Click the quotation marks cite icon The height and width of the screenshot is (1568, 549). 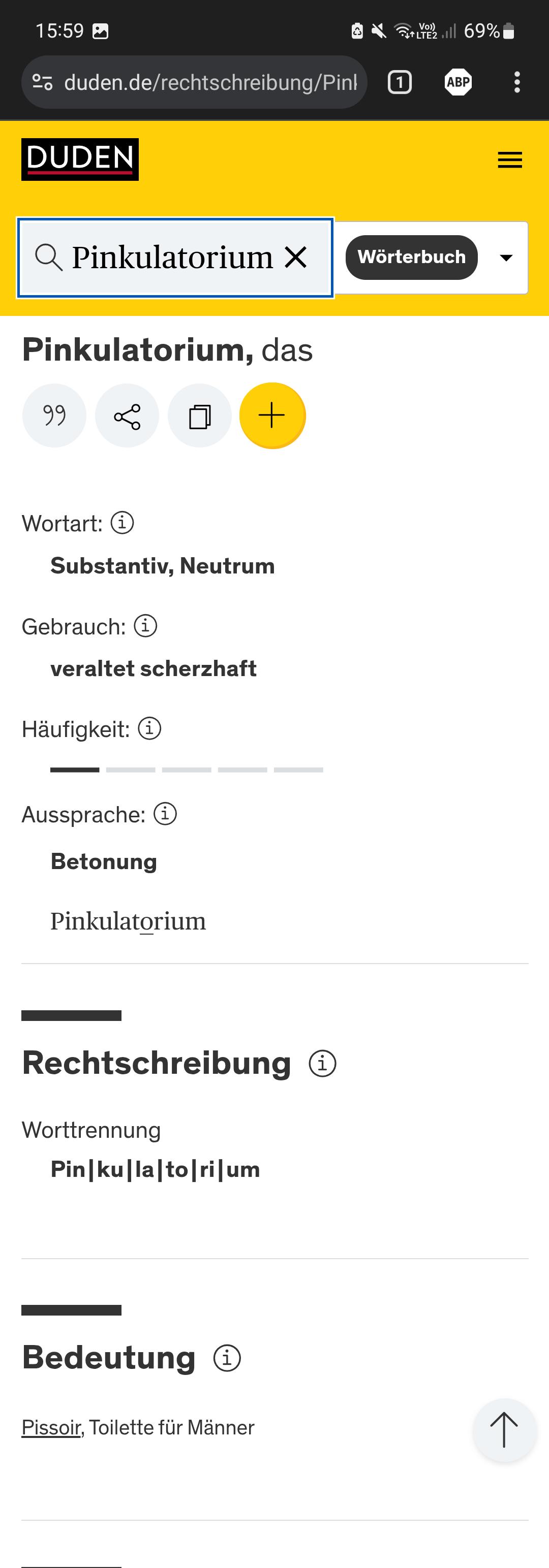[54, 415]
